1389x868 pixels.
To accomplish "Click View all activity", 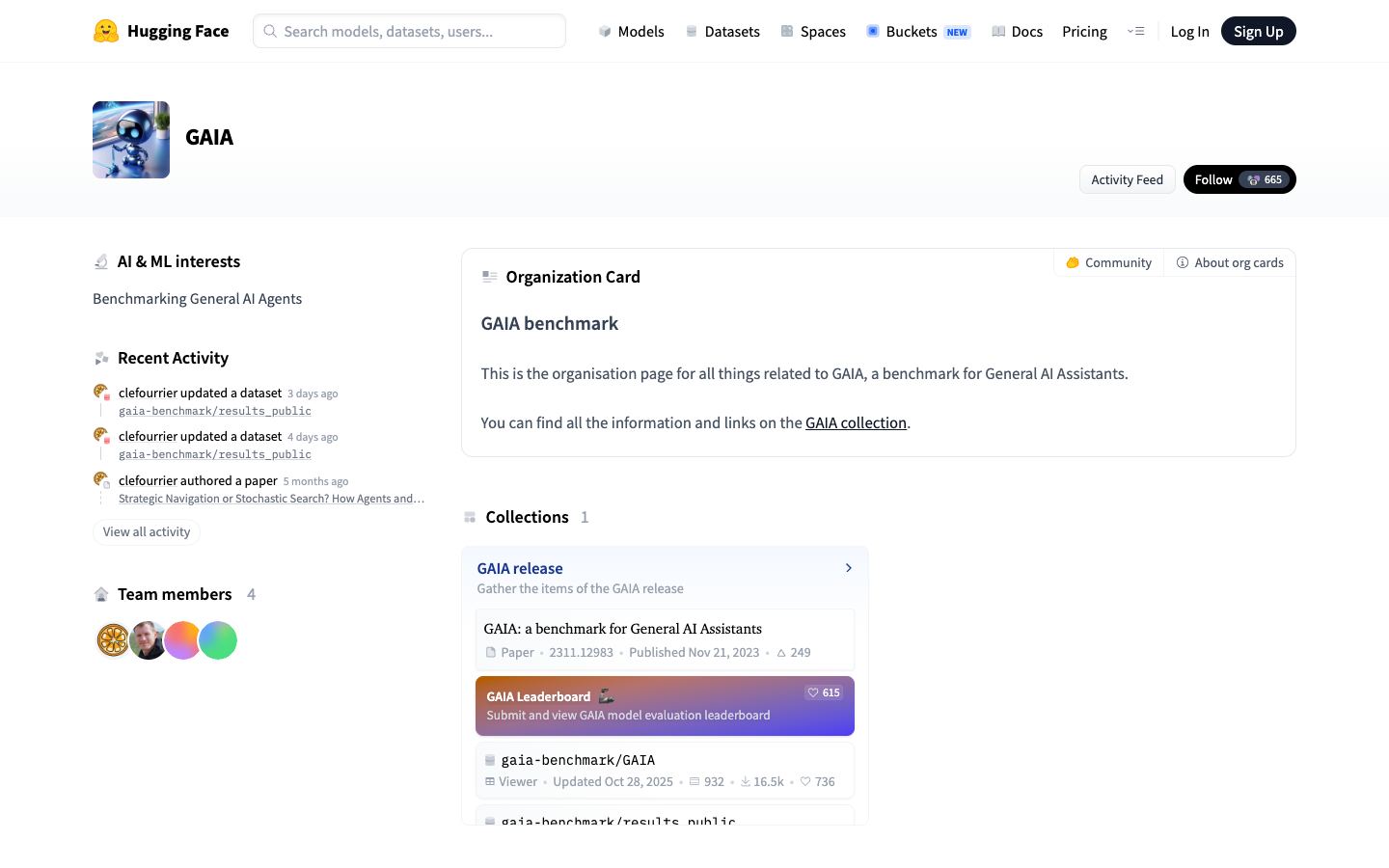I will coord(147,531).
